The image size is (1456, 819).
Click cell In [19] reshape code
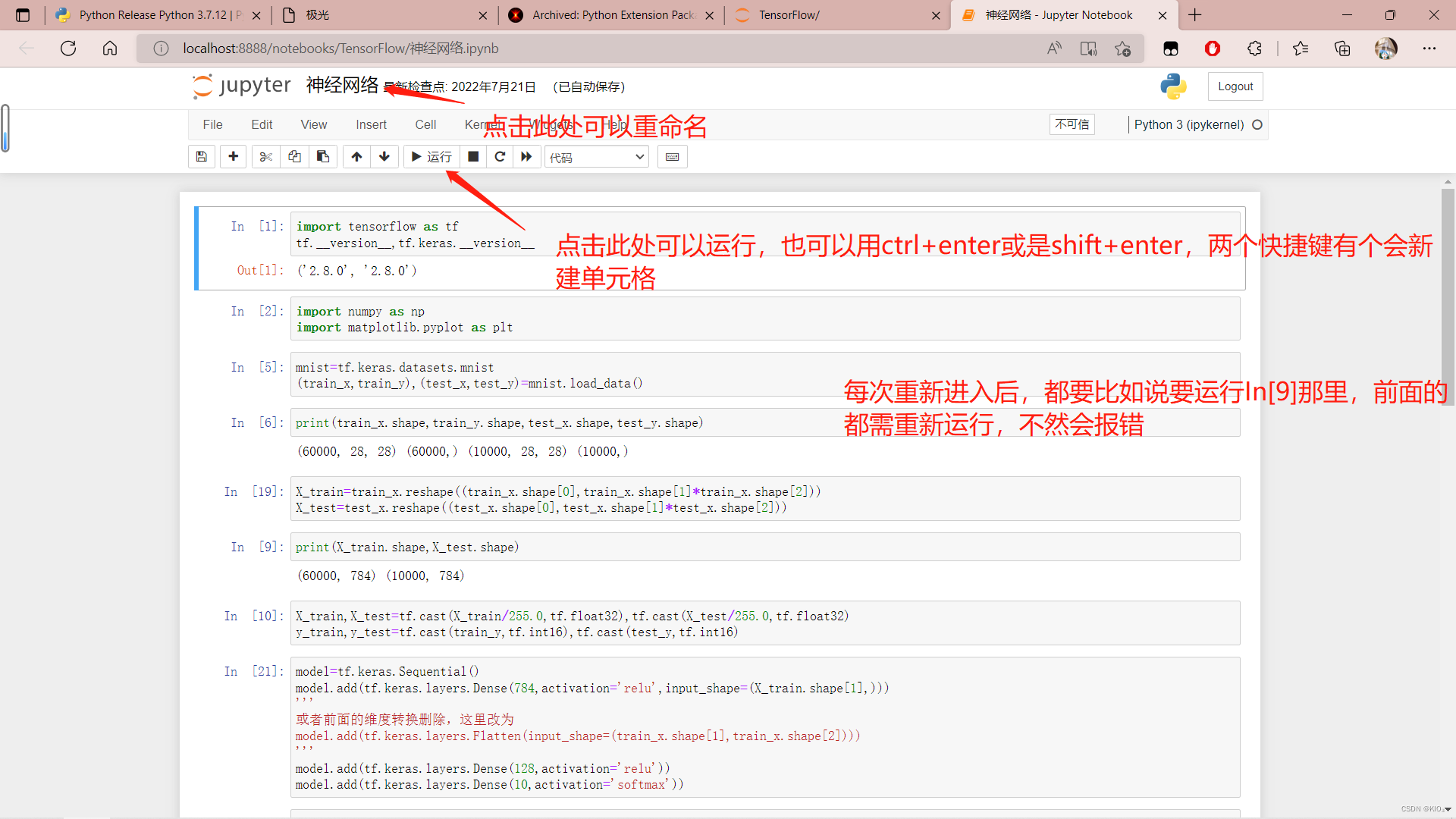(765, 499)
